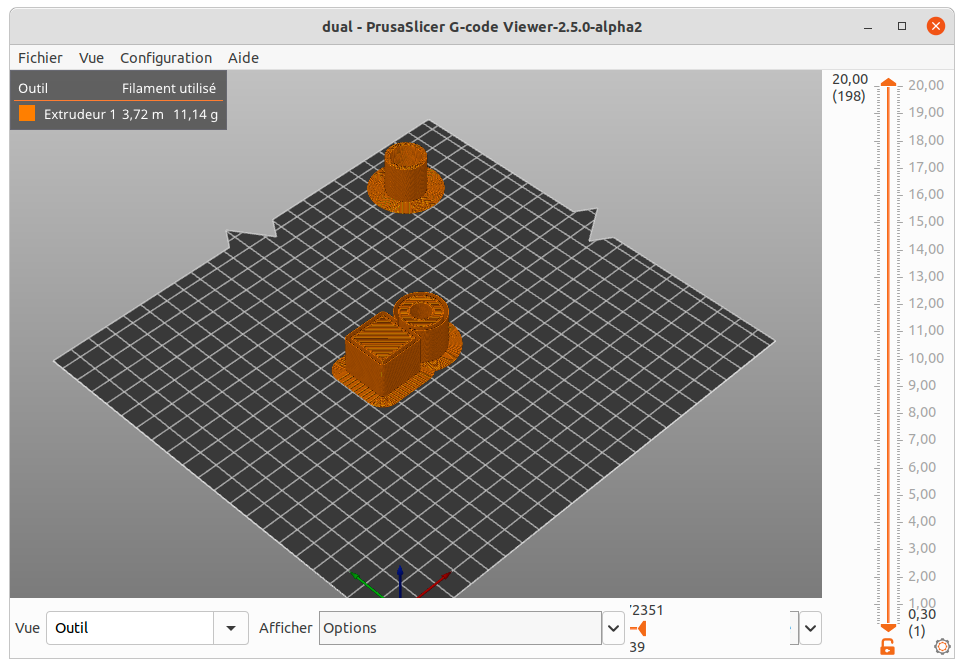Click the 15,00 tick label on layer ruler
964x668 pixels.
click(x=926, y=221)
